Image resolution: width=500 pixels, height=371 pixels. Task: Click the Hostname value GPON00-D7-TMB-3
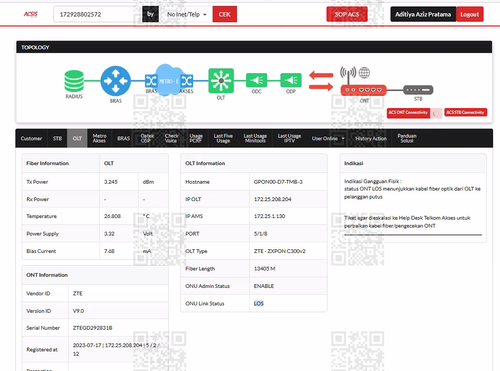[278, 182]
